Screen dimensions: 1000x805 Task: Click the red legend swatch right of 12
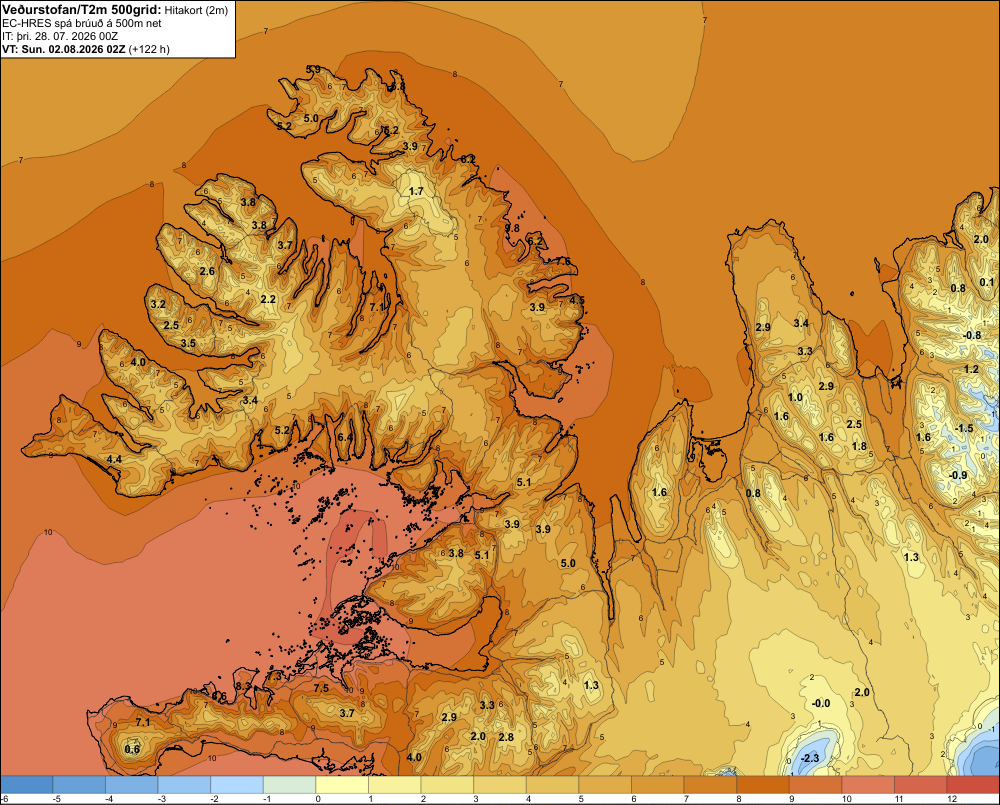[973, 785]
